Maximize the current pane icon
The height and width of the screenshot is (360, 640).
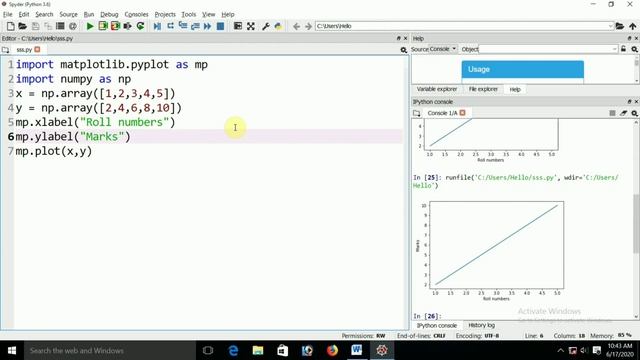tap(238, 26)
